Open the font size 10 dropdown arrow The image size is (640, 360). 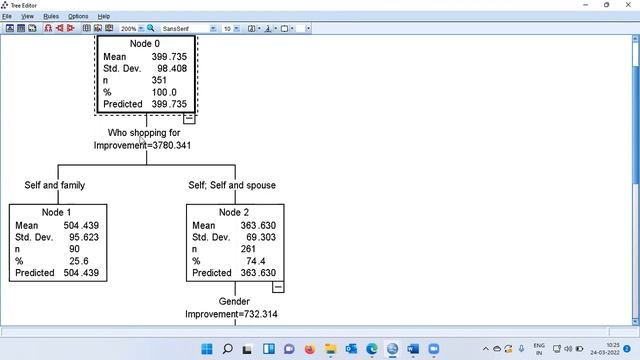236,29
